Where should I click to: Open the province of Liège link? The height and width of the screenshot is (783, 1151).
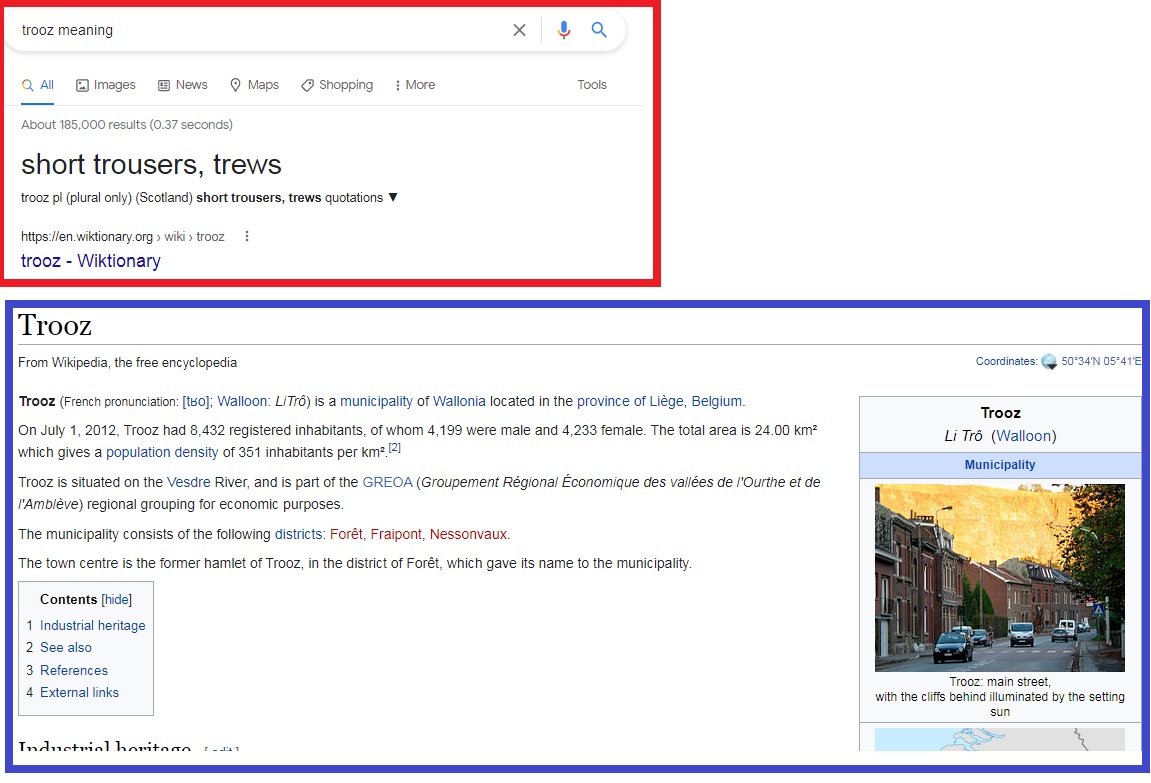point(630,401)
